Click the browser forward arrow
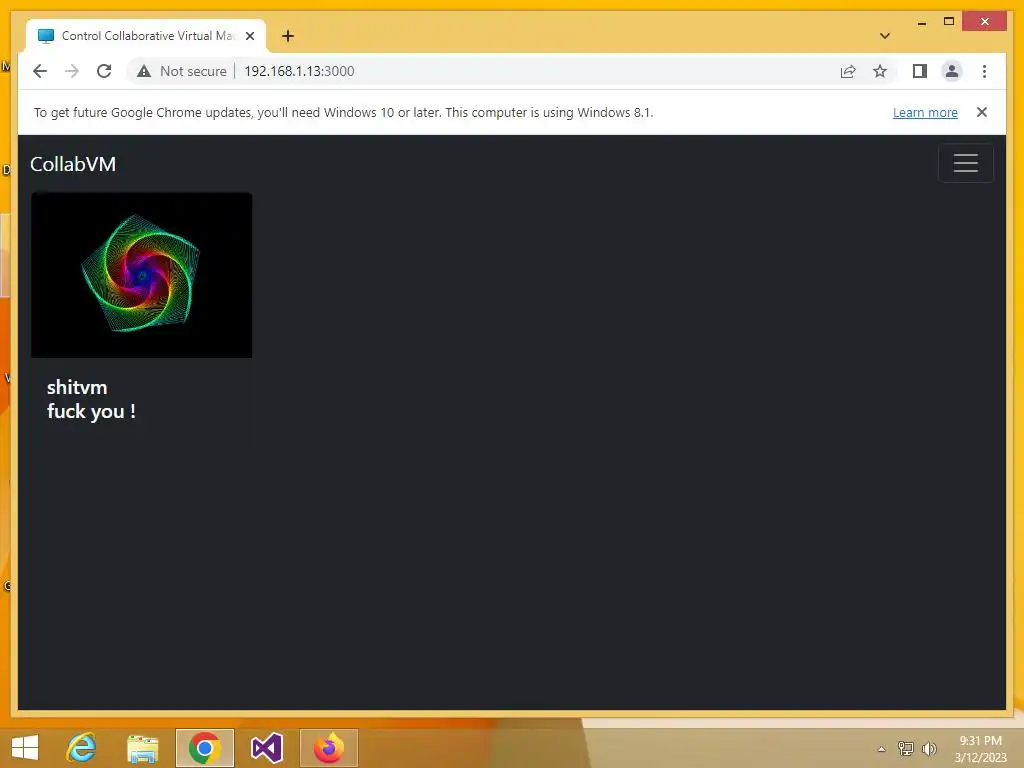Viewport: 1024px width, 768px height. point(72,71)
